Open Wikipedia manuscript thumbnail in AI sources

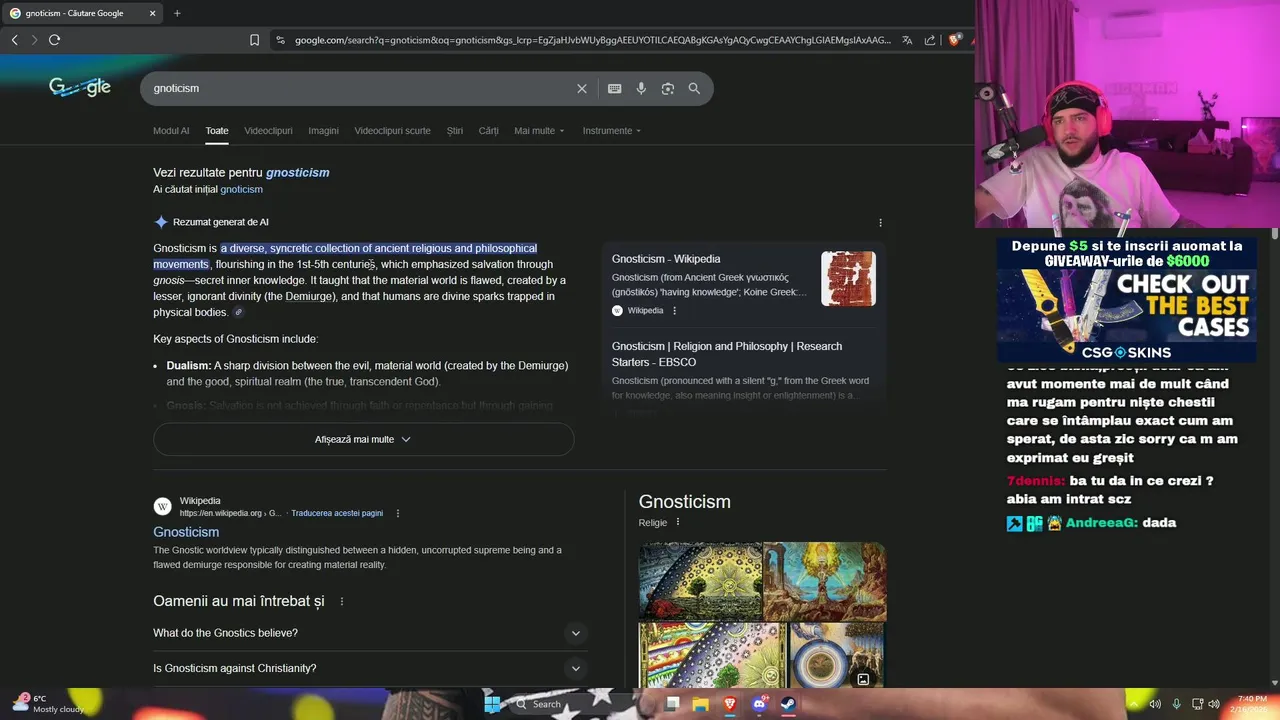coord(848,278)
